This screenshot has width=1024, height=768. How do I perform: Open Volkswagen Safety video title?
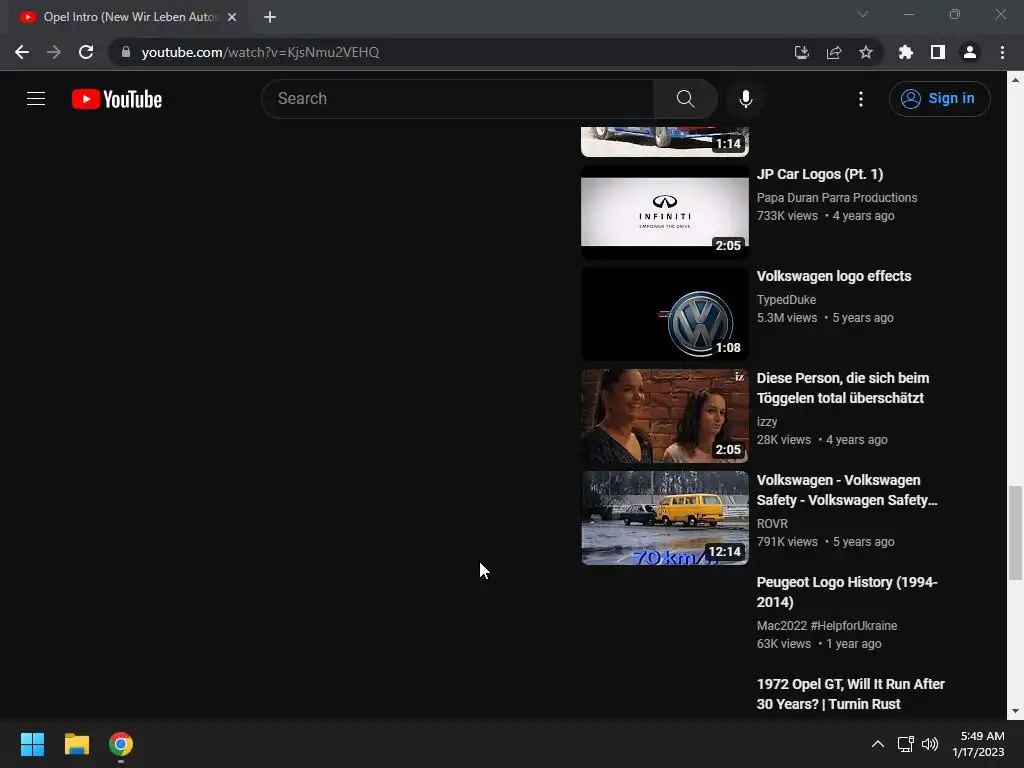[847, 490]
